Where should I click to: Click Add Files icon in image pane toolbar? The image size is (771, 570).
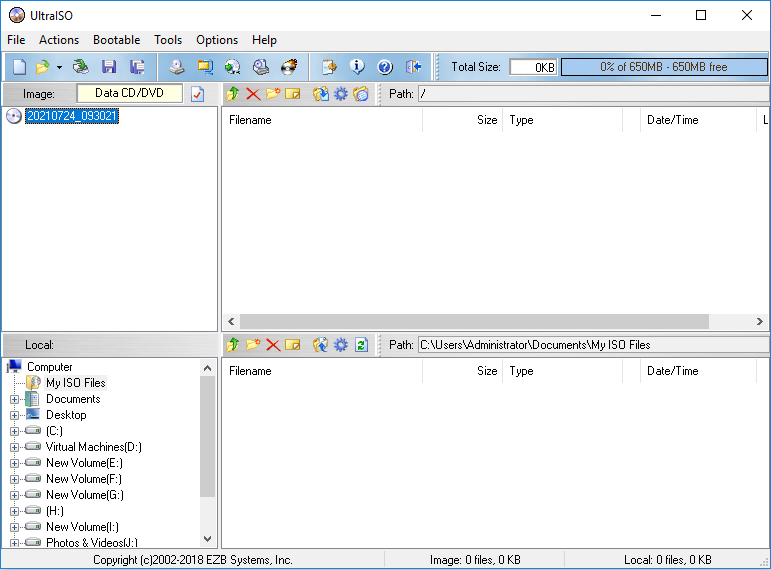tap(321, 93)
